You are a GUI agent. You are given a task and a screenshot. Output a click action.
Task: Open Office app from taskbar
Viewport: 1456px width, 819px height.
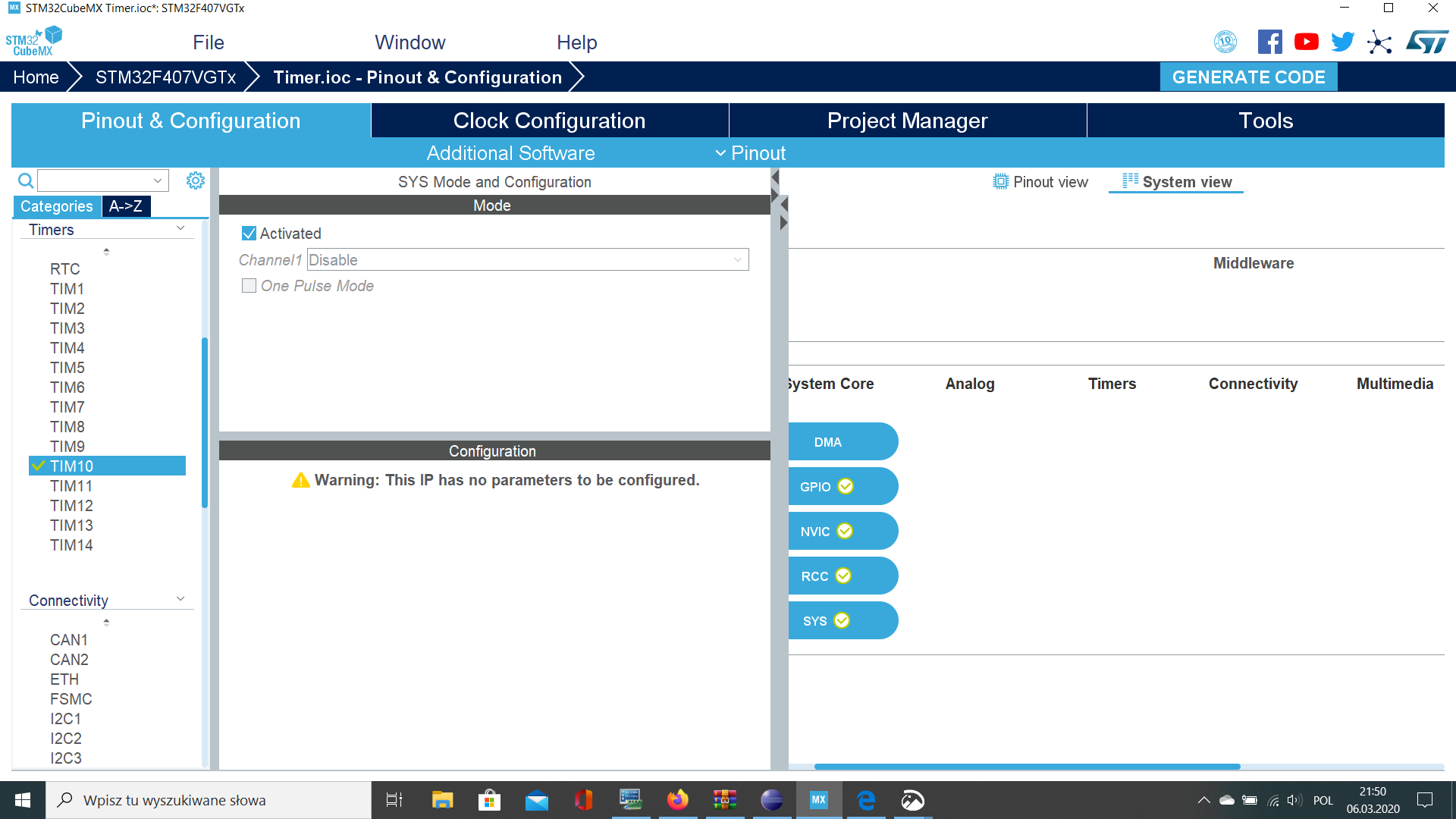click(583, 800)
